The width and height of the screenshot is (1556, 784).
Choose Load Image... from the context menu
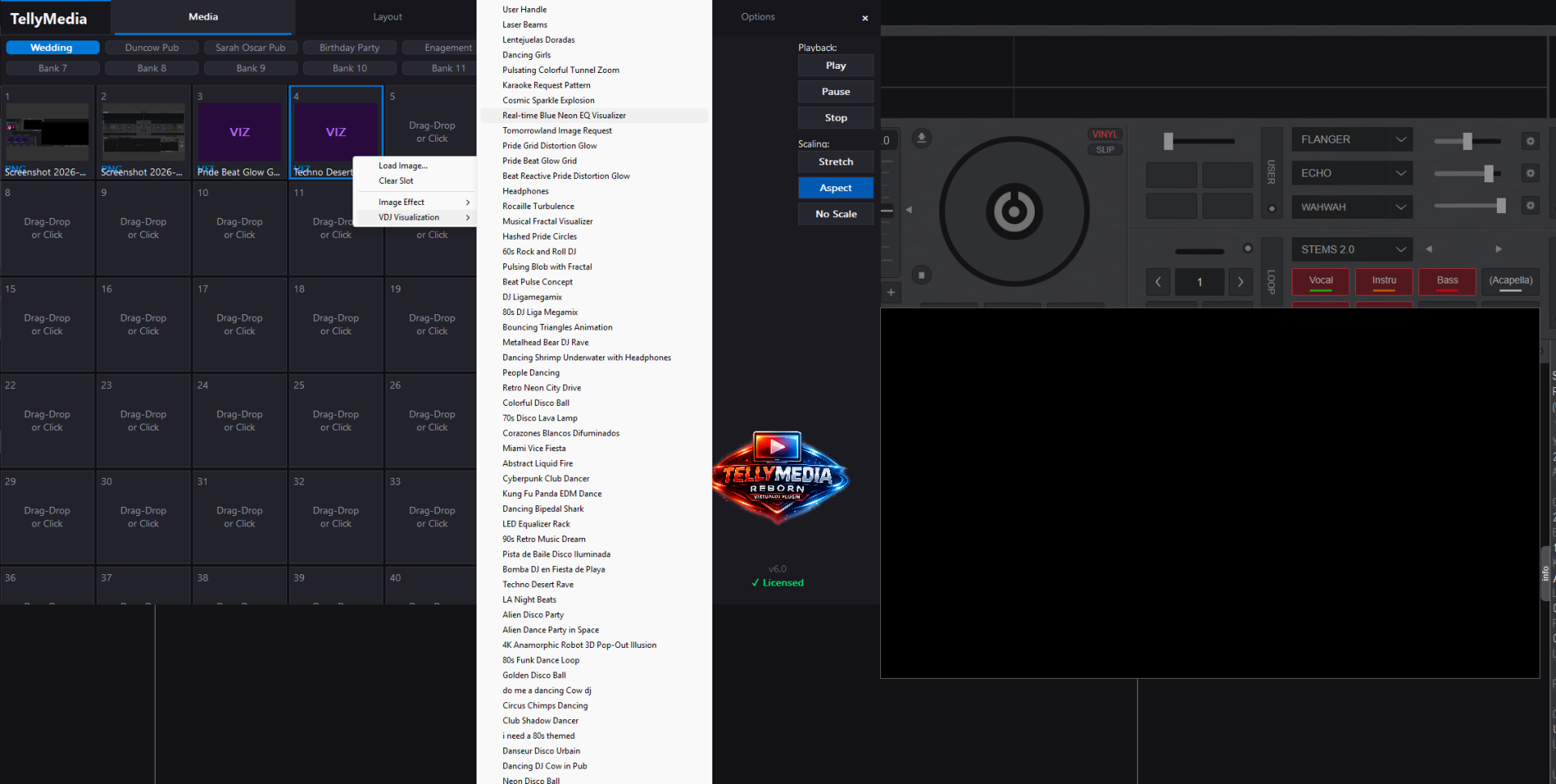click(x=403, y=166)
